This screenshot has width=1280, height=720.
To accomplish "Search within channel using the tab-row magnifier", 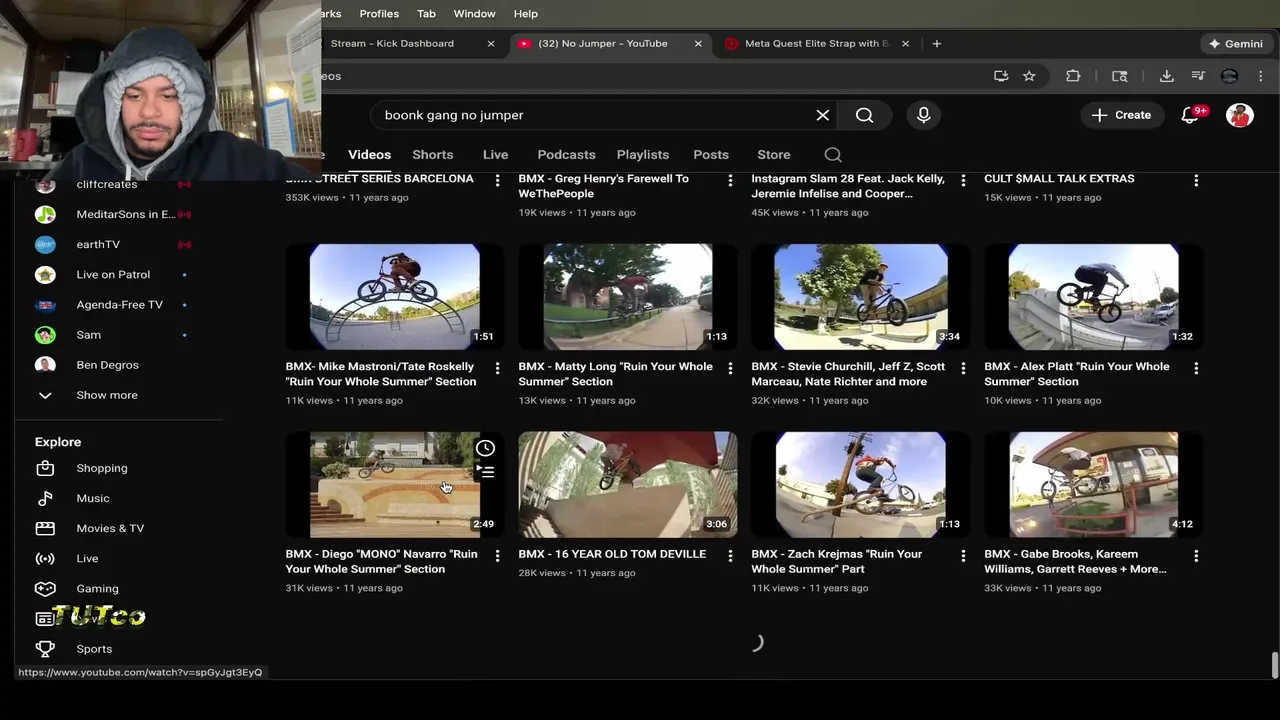I will tap(833, 155).
